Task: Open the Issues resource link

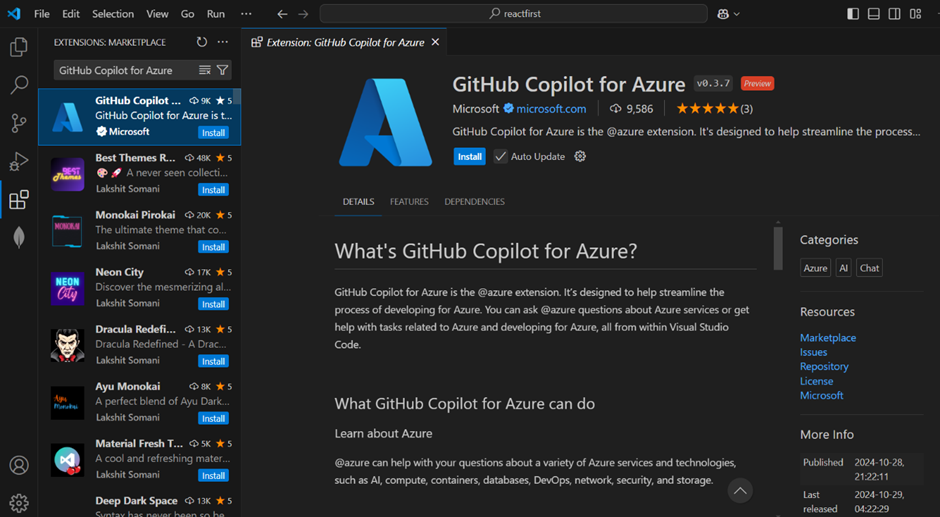Action: pyautogui.click(x=814, y=352)
